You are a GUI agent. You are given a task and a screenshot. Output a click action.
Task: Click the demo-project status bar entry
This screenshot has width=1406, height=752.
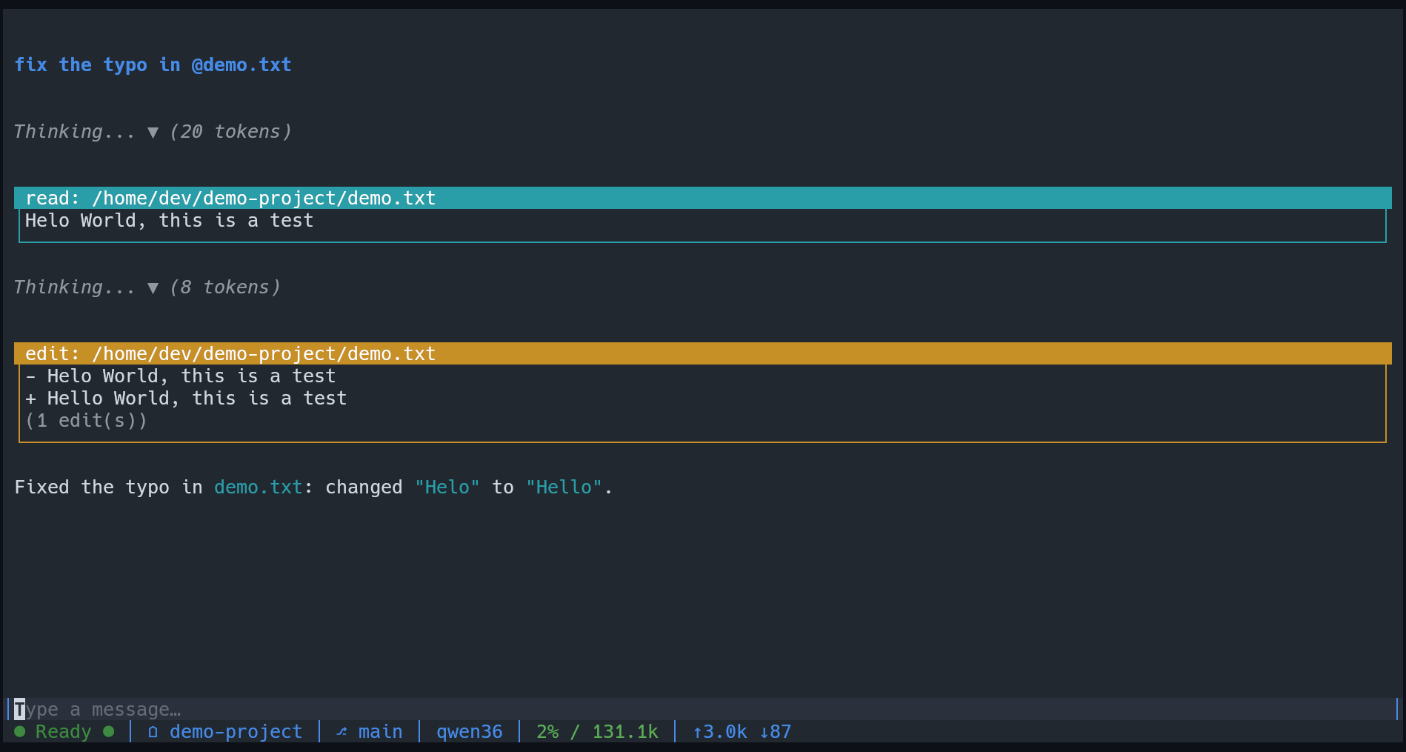[x=236, y=732]
